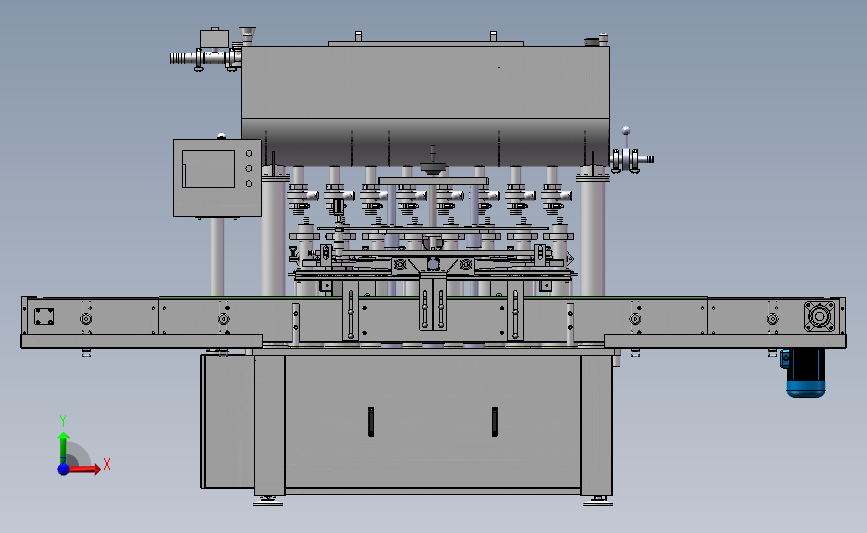Select the funnel fitting atop the tank's left corner
The width and height of the screenshot is (867, 533).
click(x=247, y=35)
